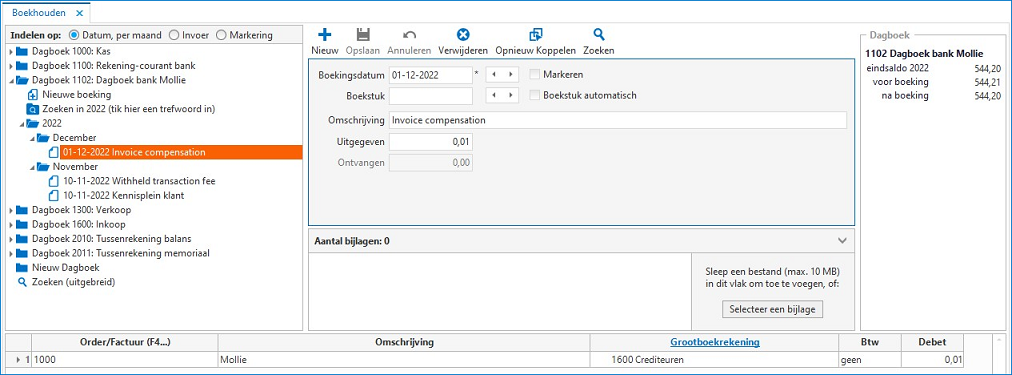Click folder icon of Dagboek 1000: Kas
The image size is (1012, 375).
21,51
